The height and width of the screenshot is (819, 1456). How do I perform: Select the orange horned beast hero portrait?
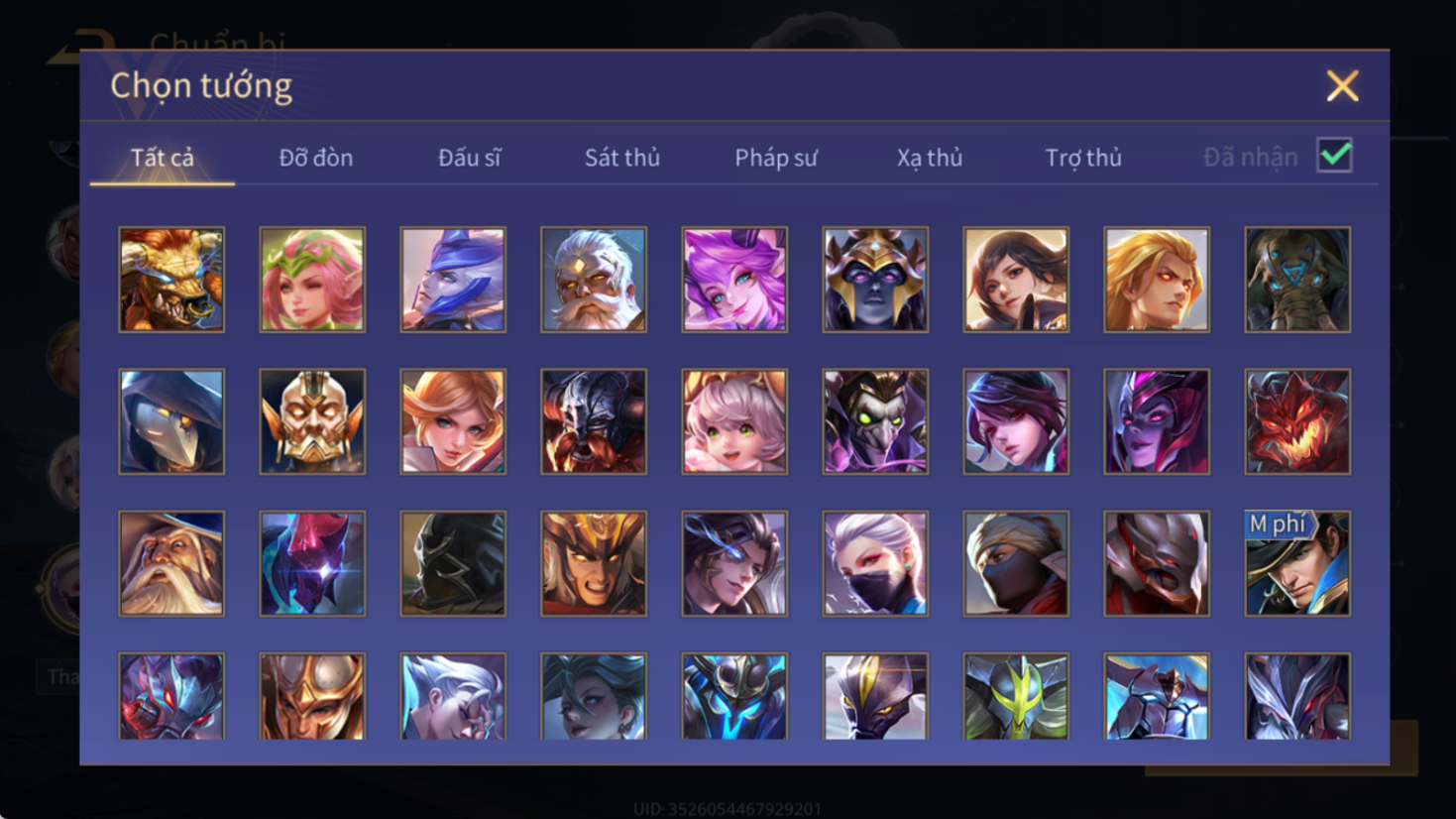point(171,280)
